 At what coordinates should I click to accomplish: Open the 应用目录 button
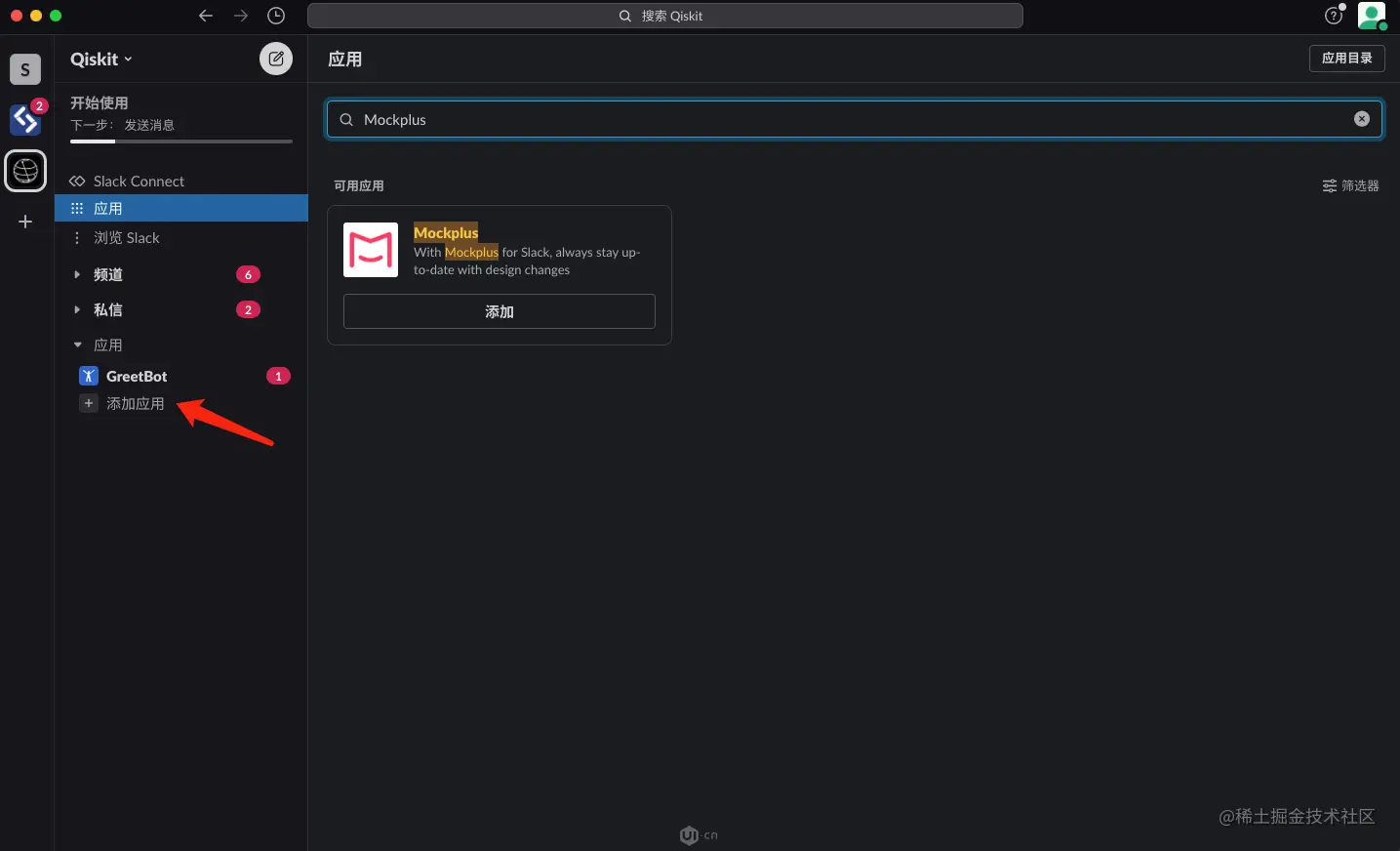(1346, 59)
